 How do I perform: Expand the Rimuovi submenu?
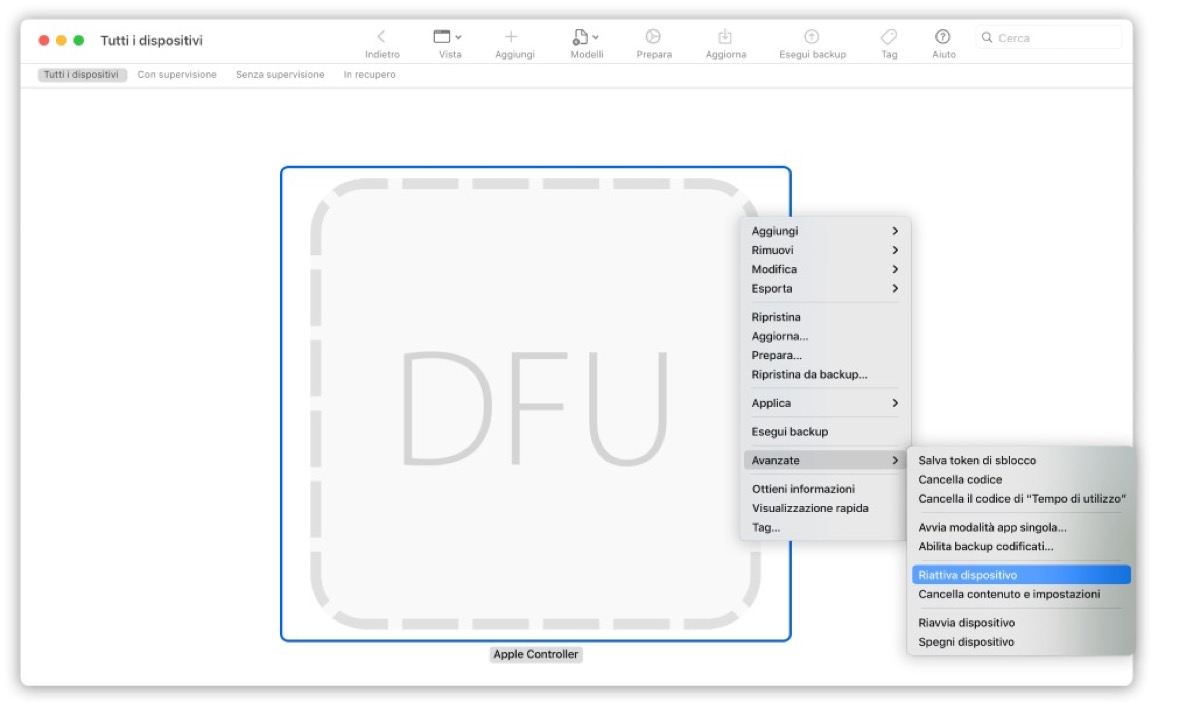pos(825,250)
